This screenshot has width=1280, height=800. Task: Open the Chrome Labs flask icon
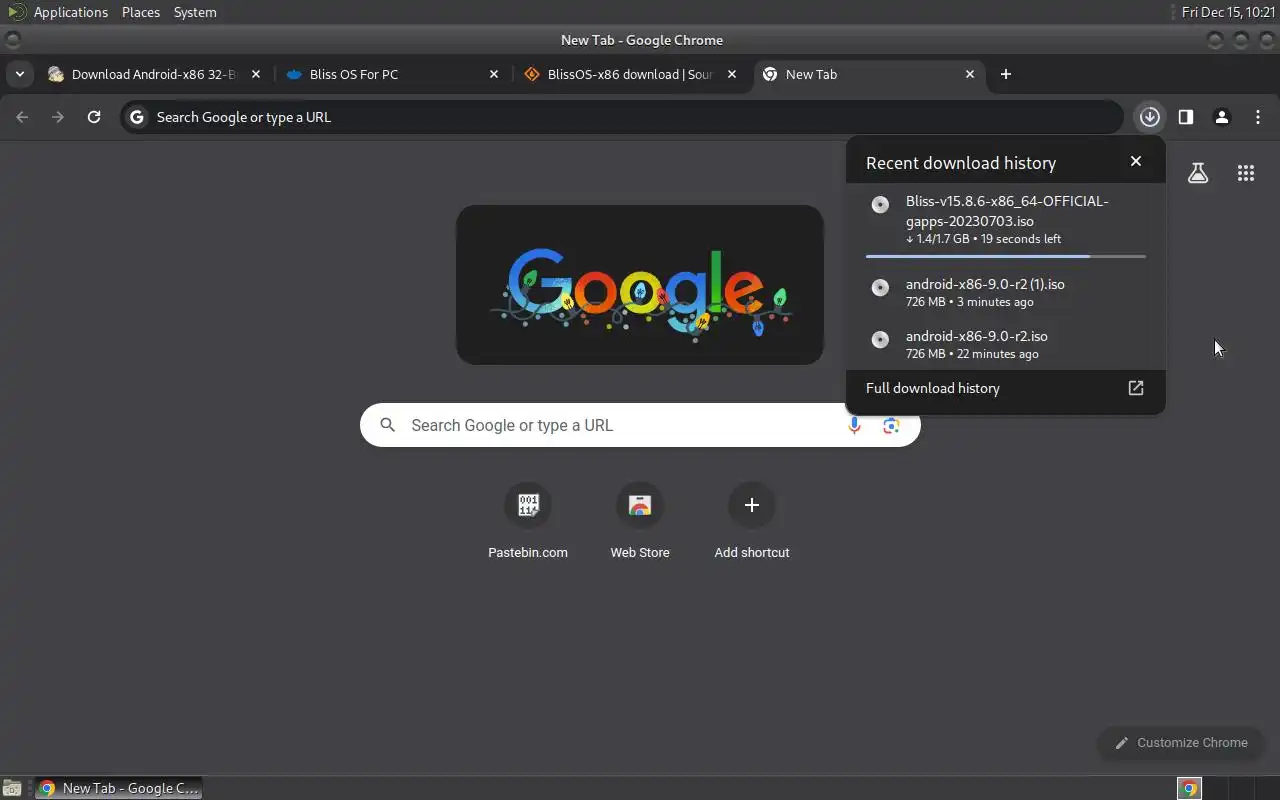(x=1198, y=173)
